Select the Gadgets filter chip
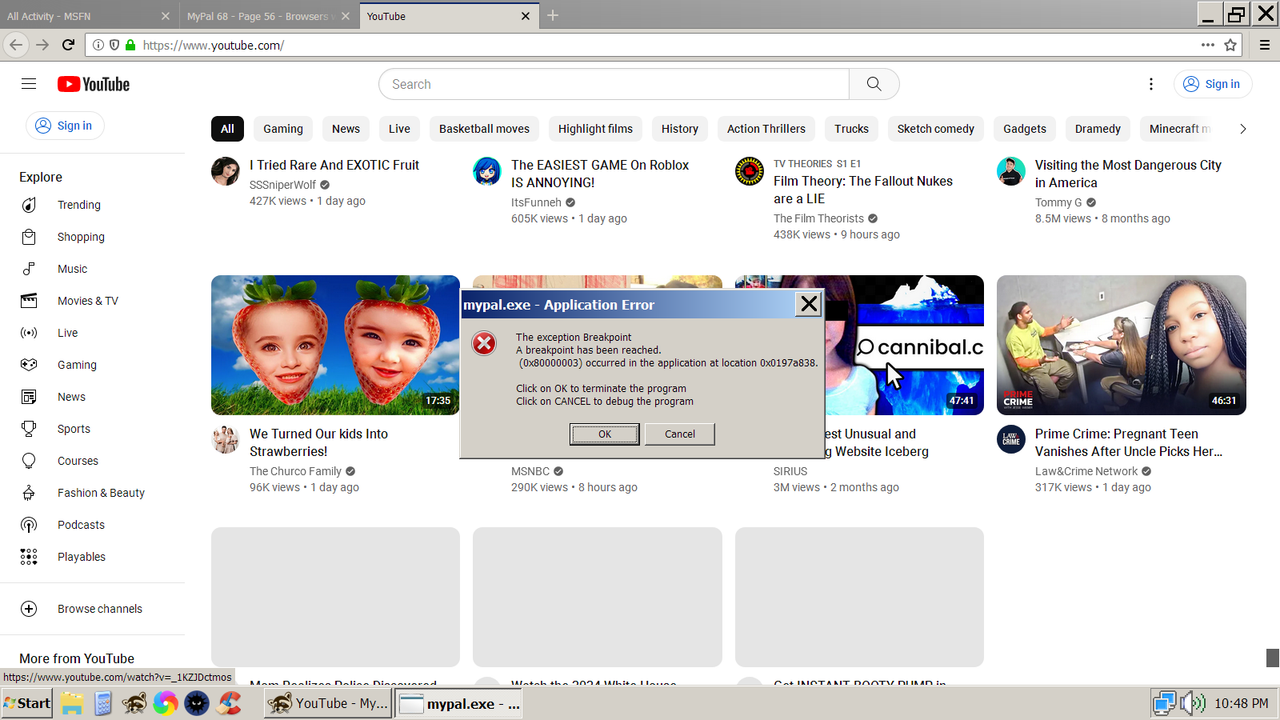This screenshot has width=1280, height=720. coord(1025,129)
